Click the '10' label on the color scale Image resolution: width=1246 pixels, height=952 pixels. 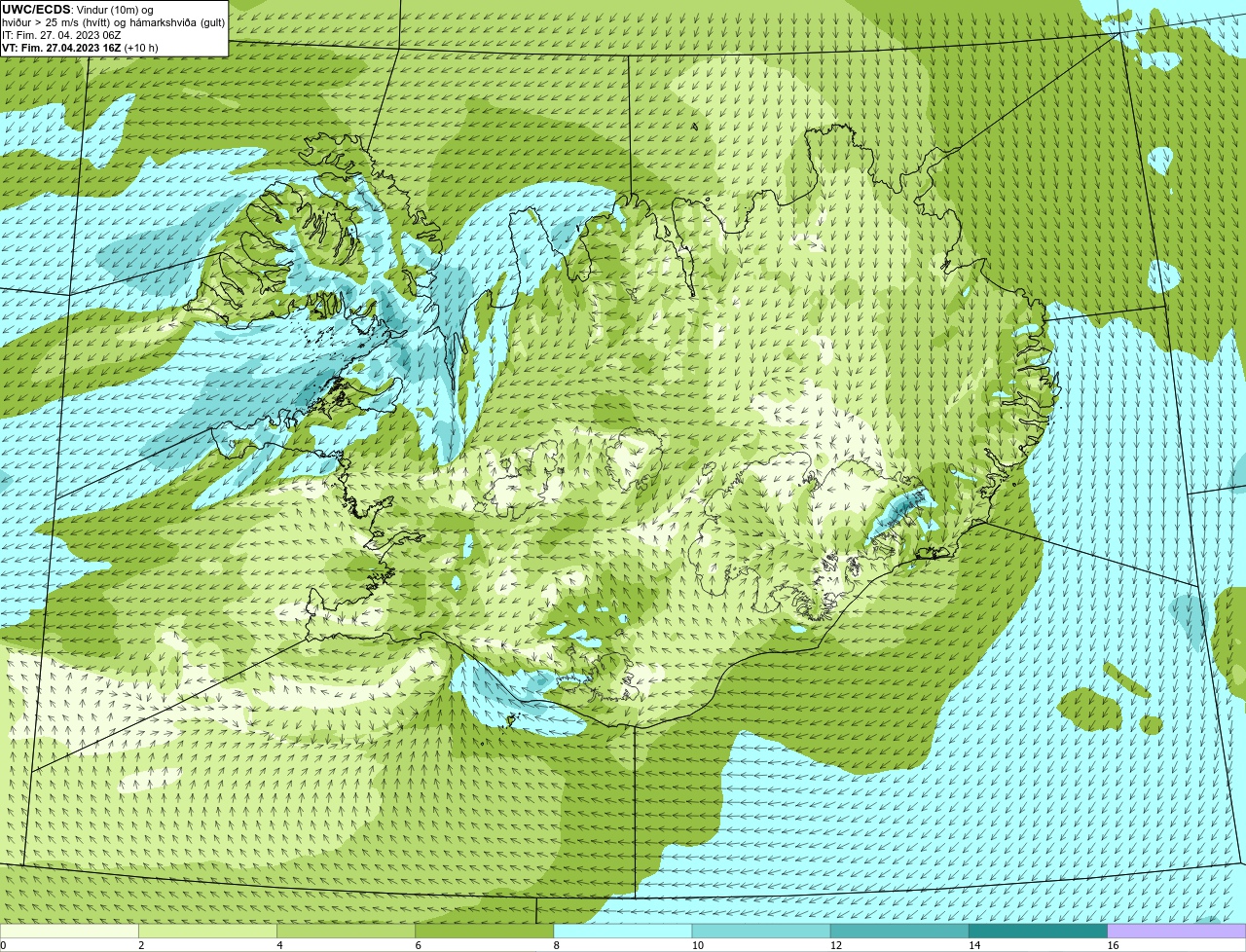697,945
